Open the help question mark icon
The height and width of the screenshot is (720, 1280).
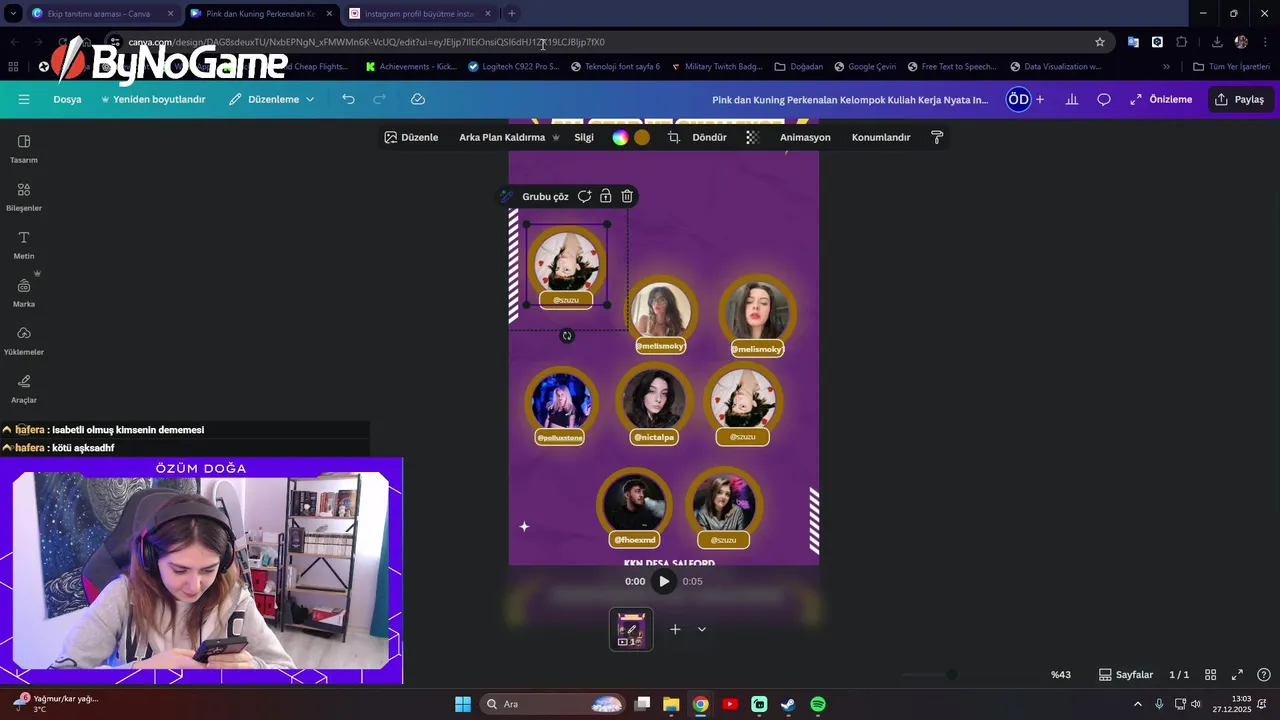click(x=1264, y=675)
